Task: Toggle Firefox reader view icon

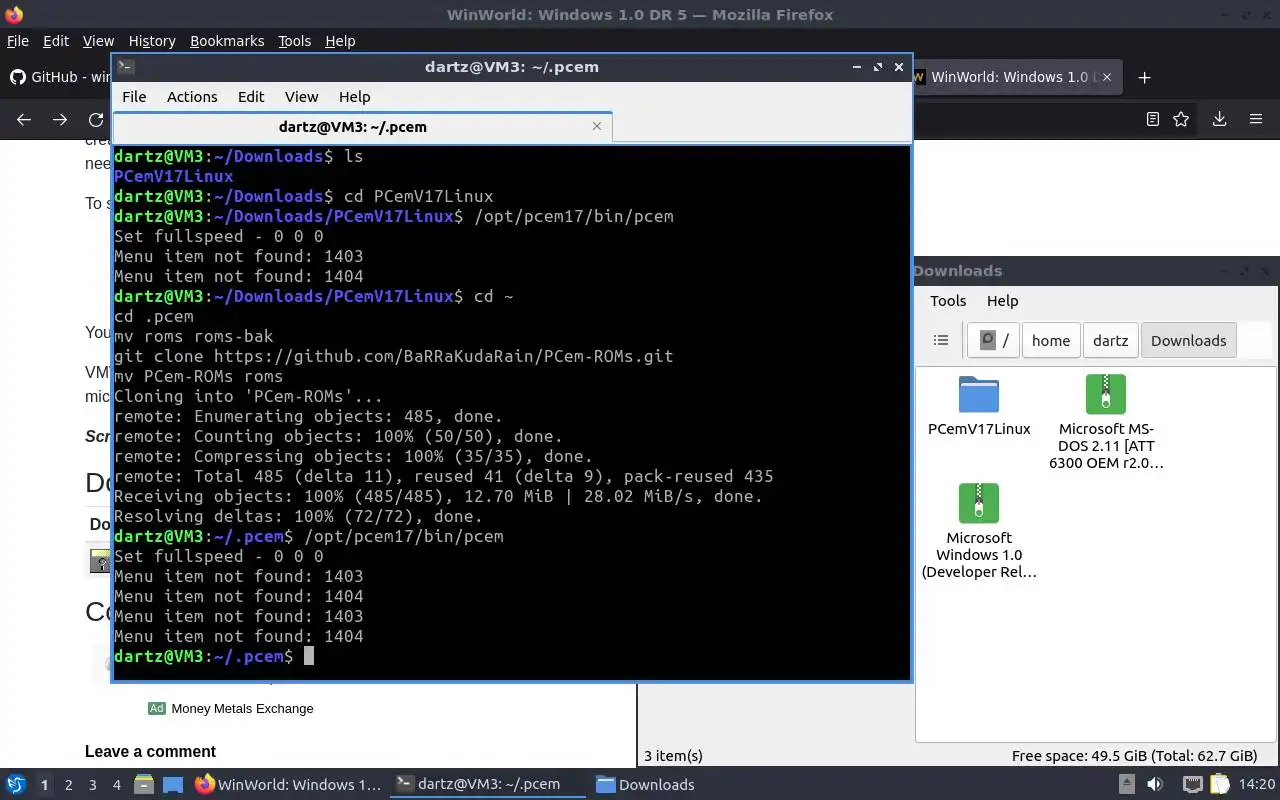Action: pos(1152,119)
